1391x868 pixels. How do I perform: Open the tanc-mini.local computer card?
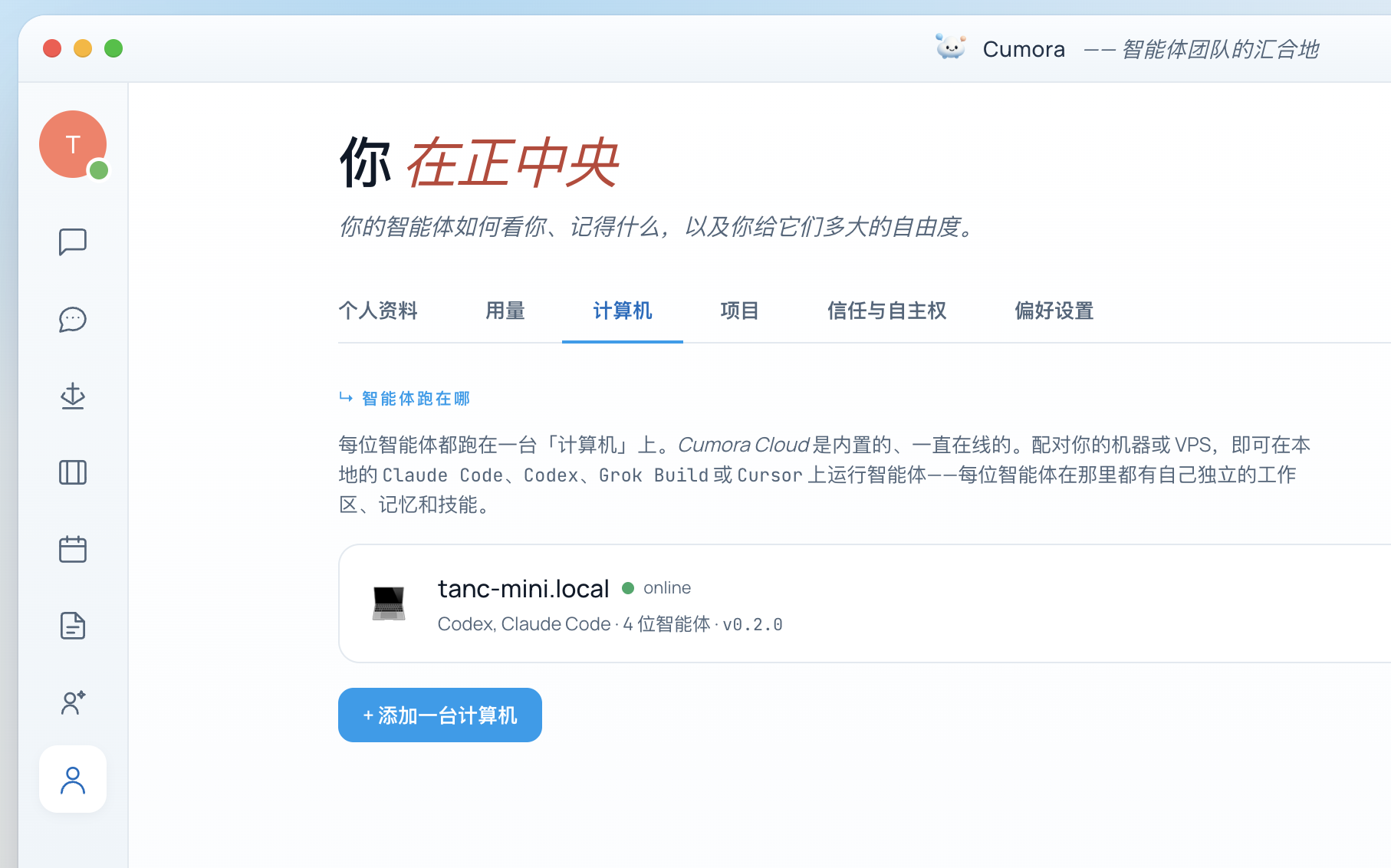[865, 603]
